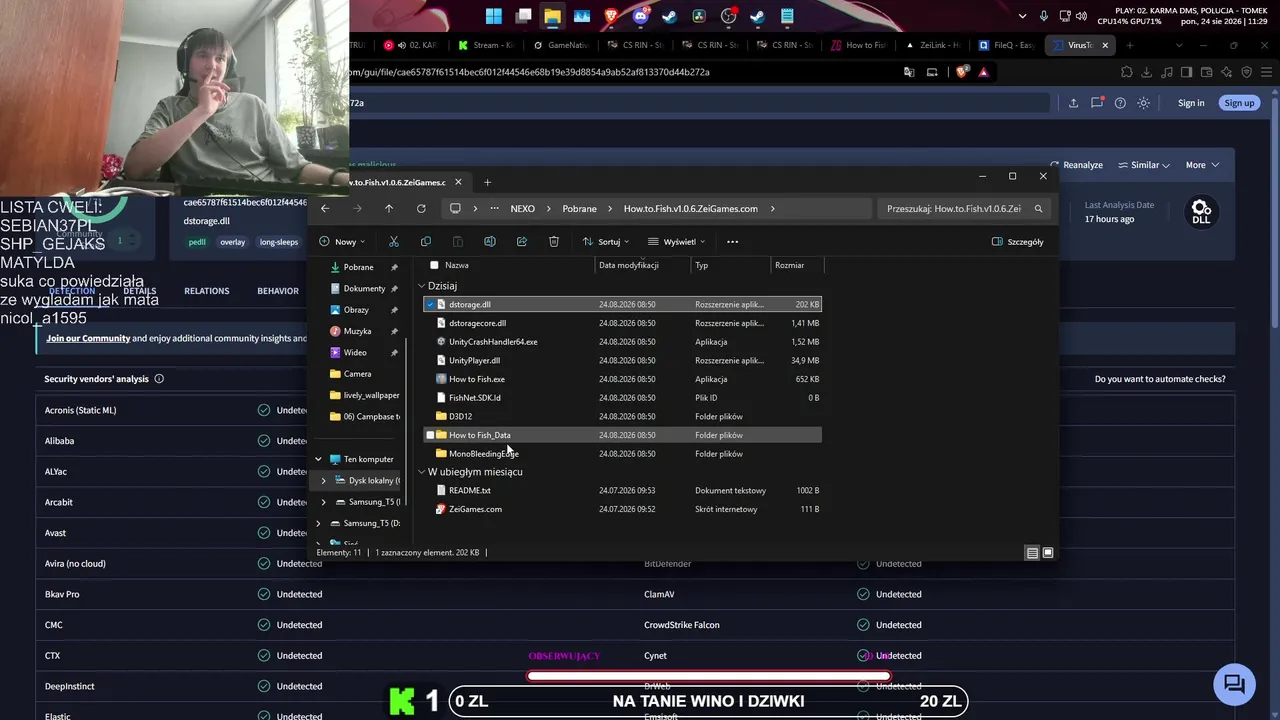The image size is (1280, 720).
Task: Go up one folder level in Explorer
Action: coord(389,208)
